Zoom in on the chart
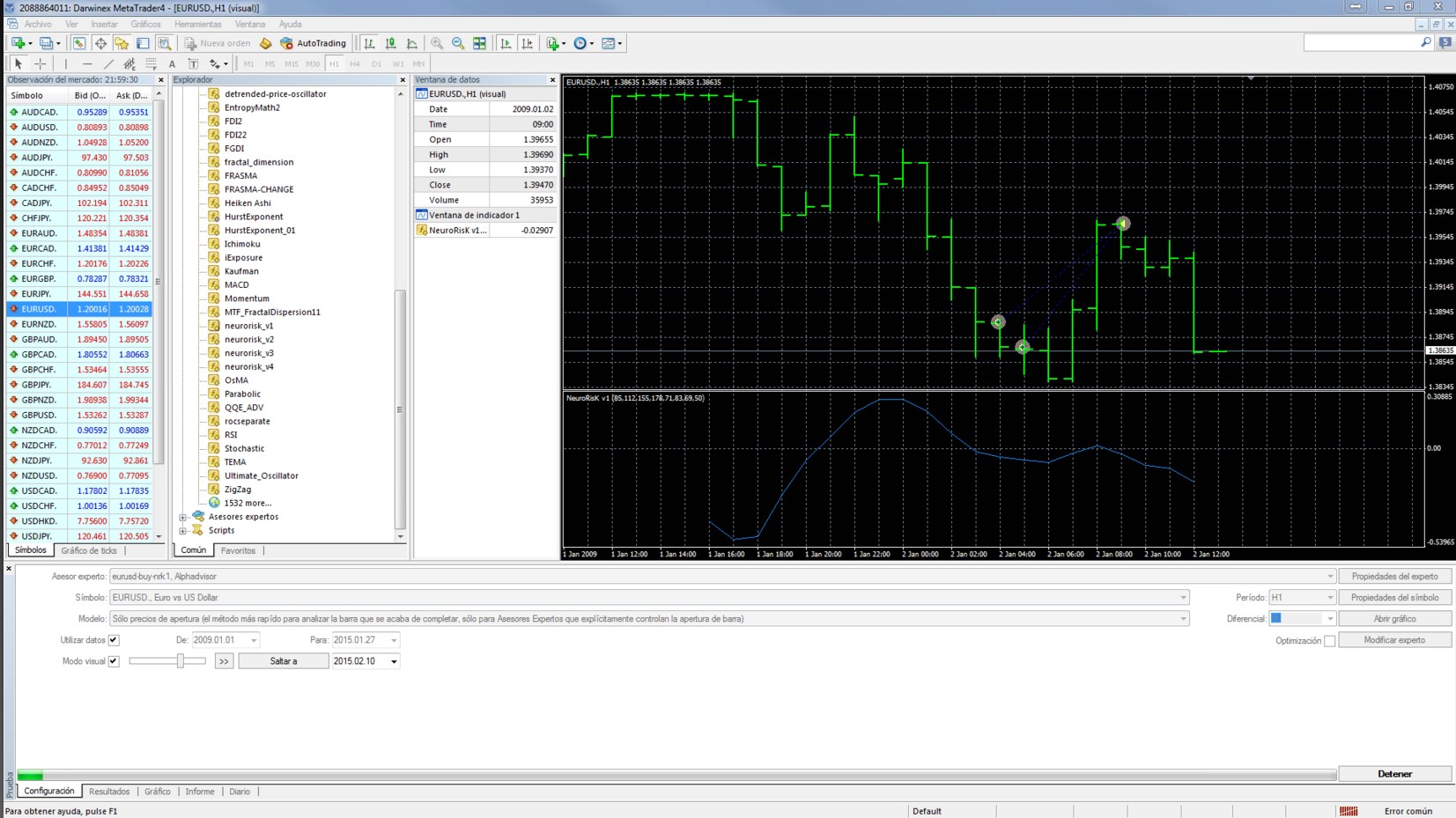 437,43
